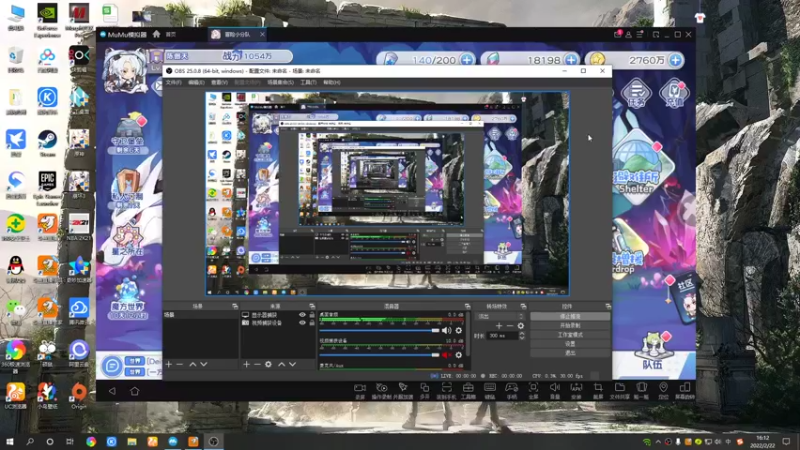Move the scene up in OBS scenes panel
800x450 pixels.
(x=192, y=364)
